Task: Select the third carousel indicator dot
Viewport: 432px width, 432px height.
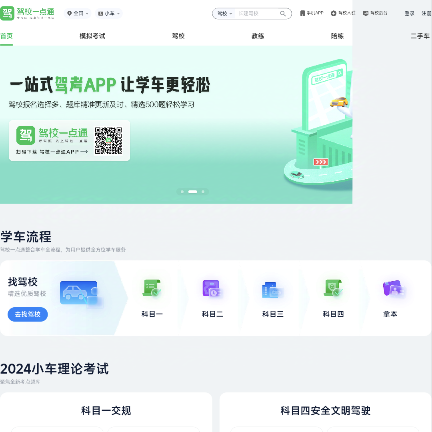Action: 203,191
